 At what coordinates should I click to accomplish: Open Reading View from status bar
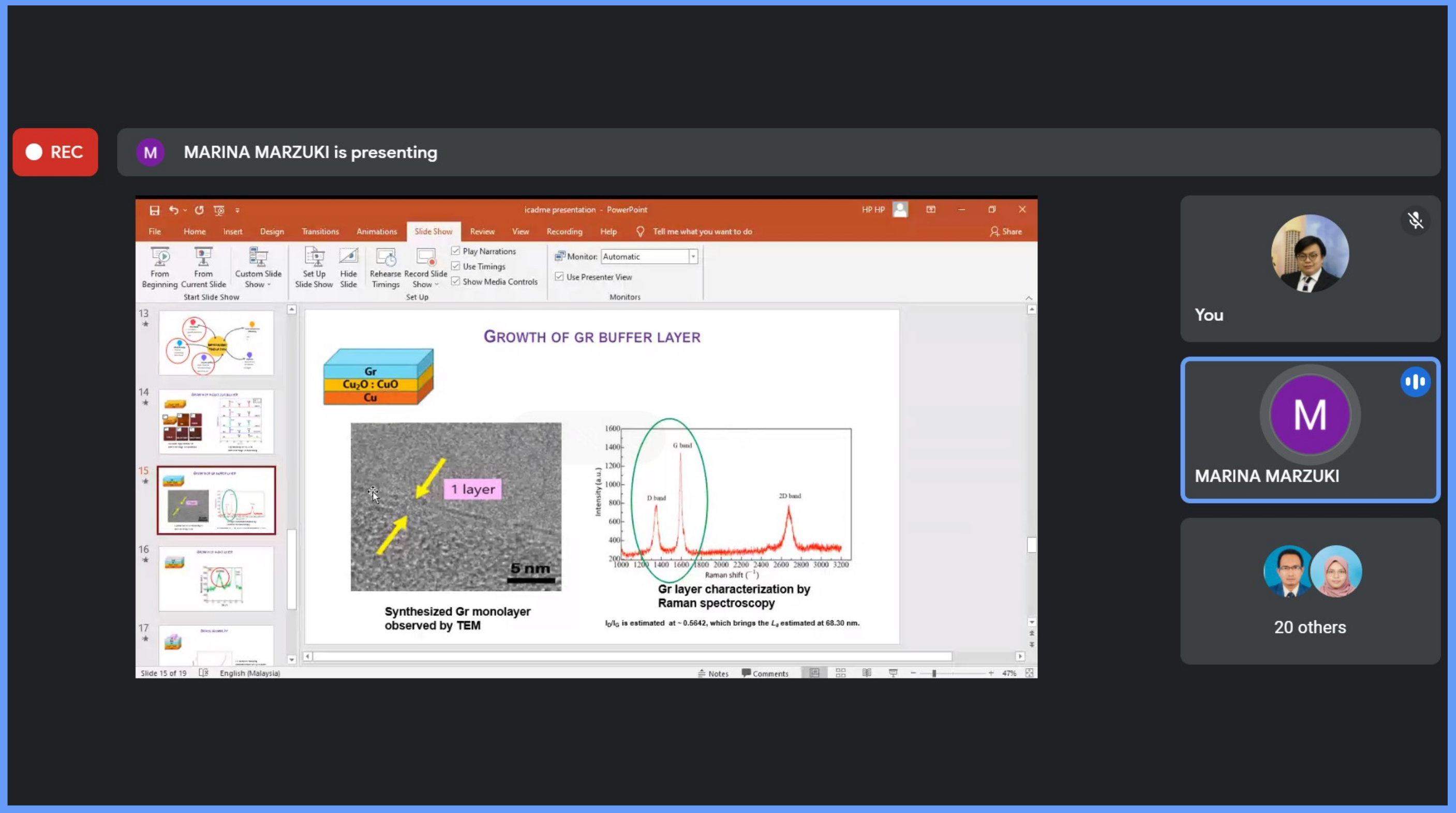pyautogui.click(x=867, y=673)
